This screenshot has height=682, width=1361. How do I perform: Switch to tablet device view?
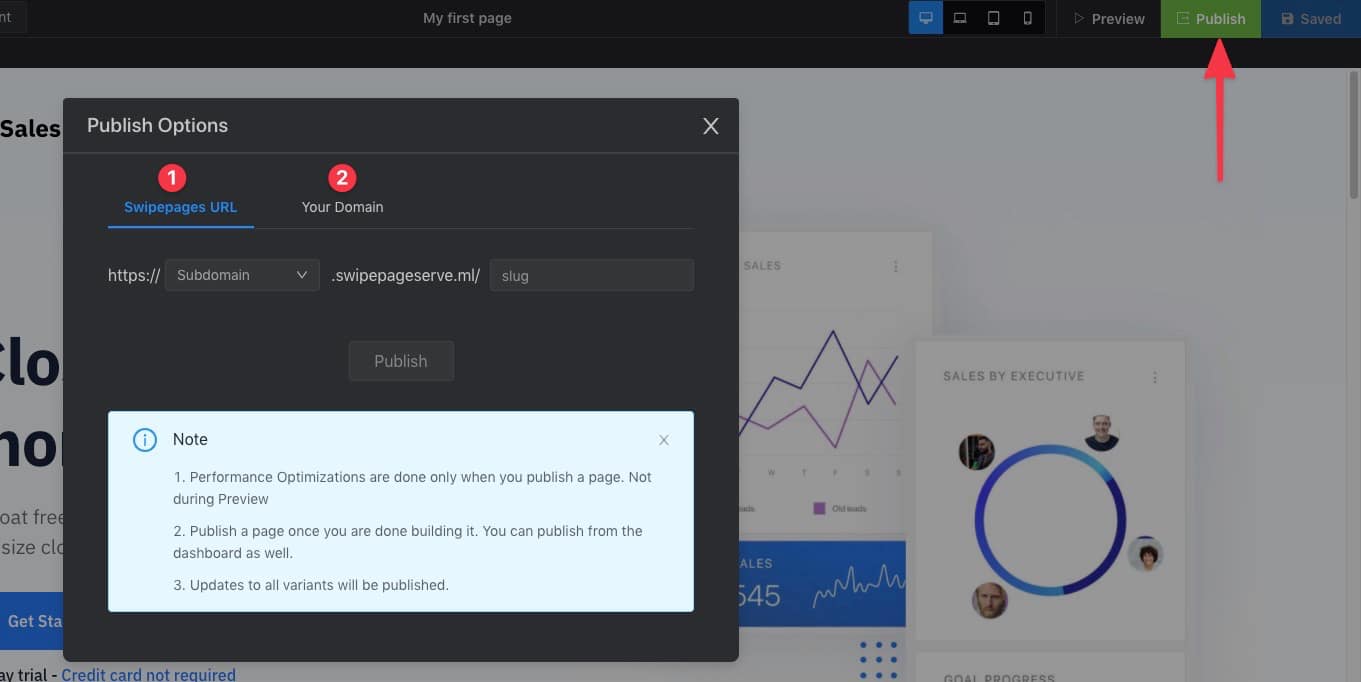[993, 18]
